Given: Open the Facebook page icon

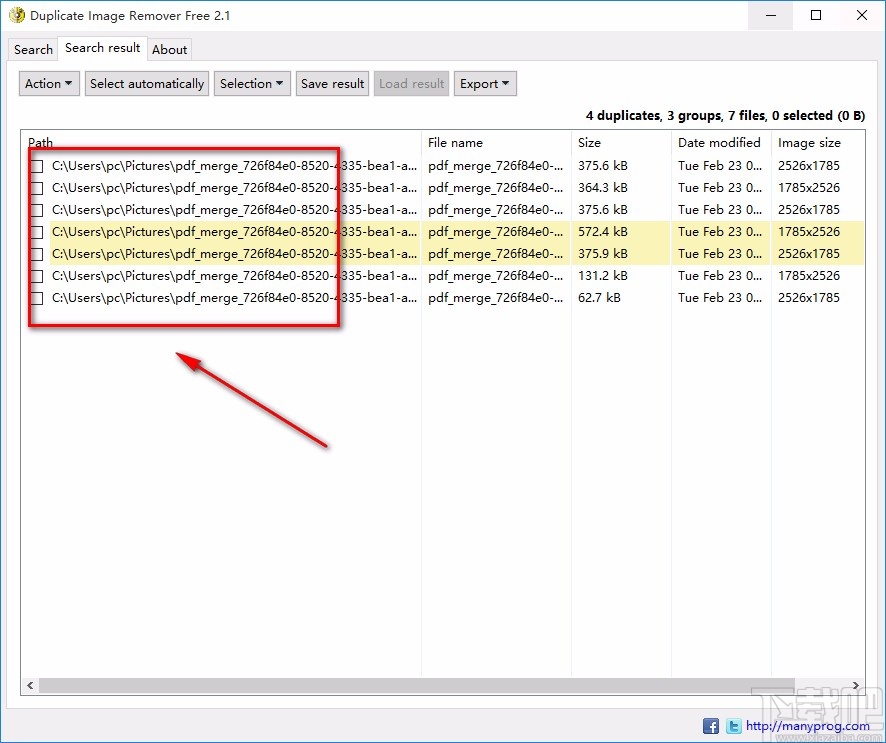Looking at the screenshot, I should [x=710, y=726].
